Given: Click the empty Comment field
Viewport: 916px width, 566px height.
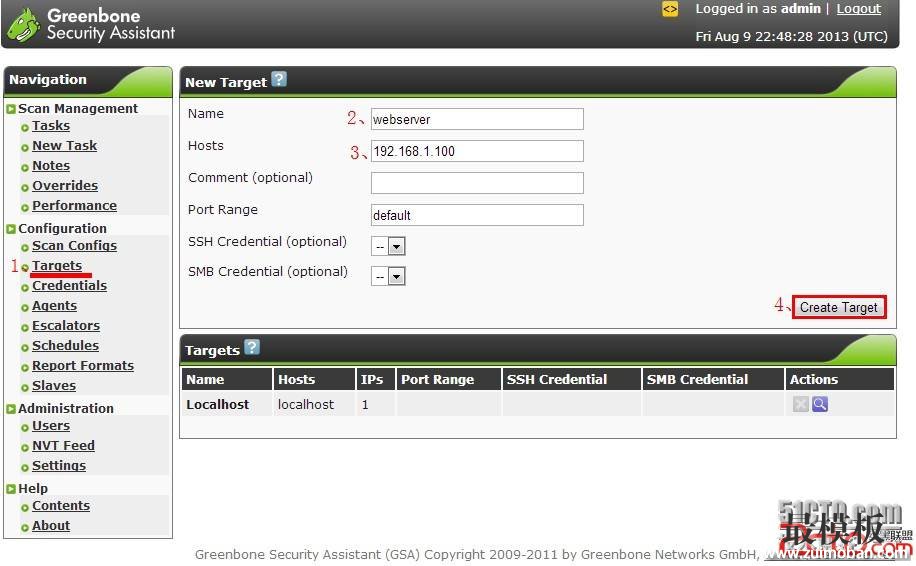Looking at the screenshot, I should point(477,183).
